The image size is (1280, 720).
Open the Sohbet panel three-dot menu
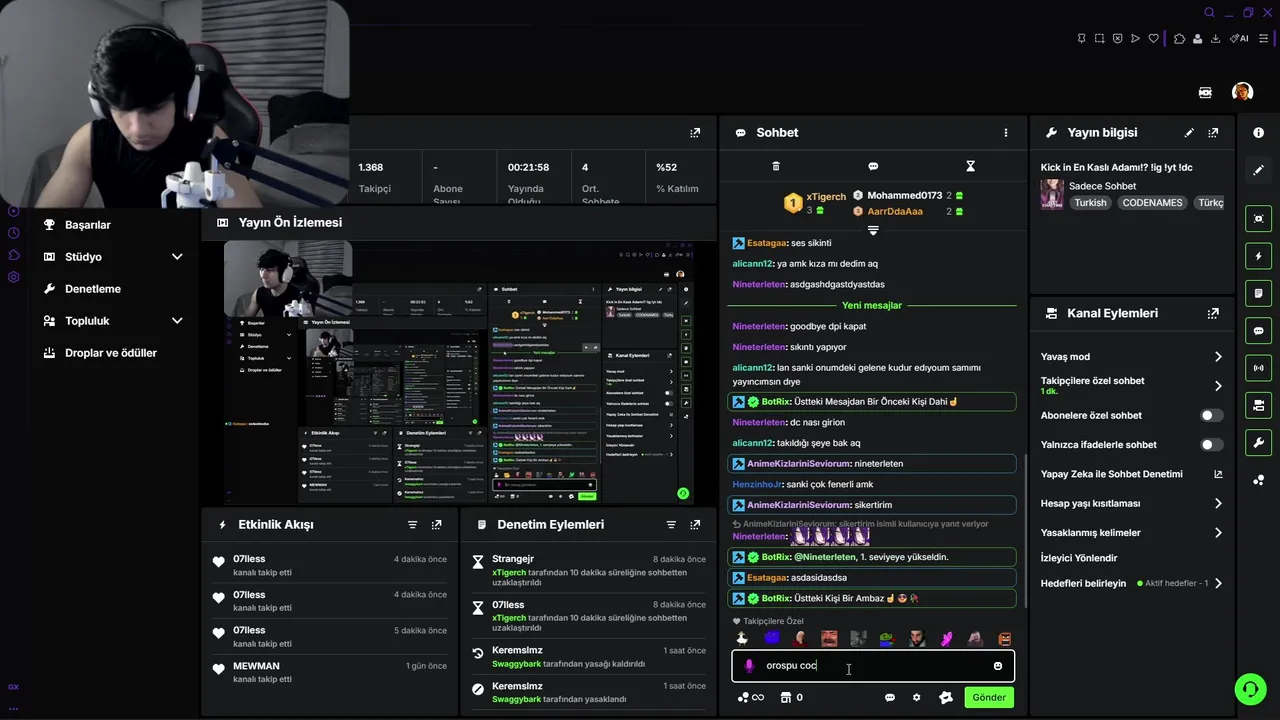(1006, 132)
